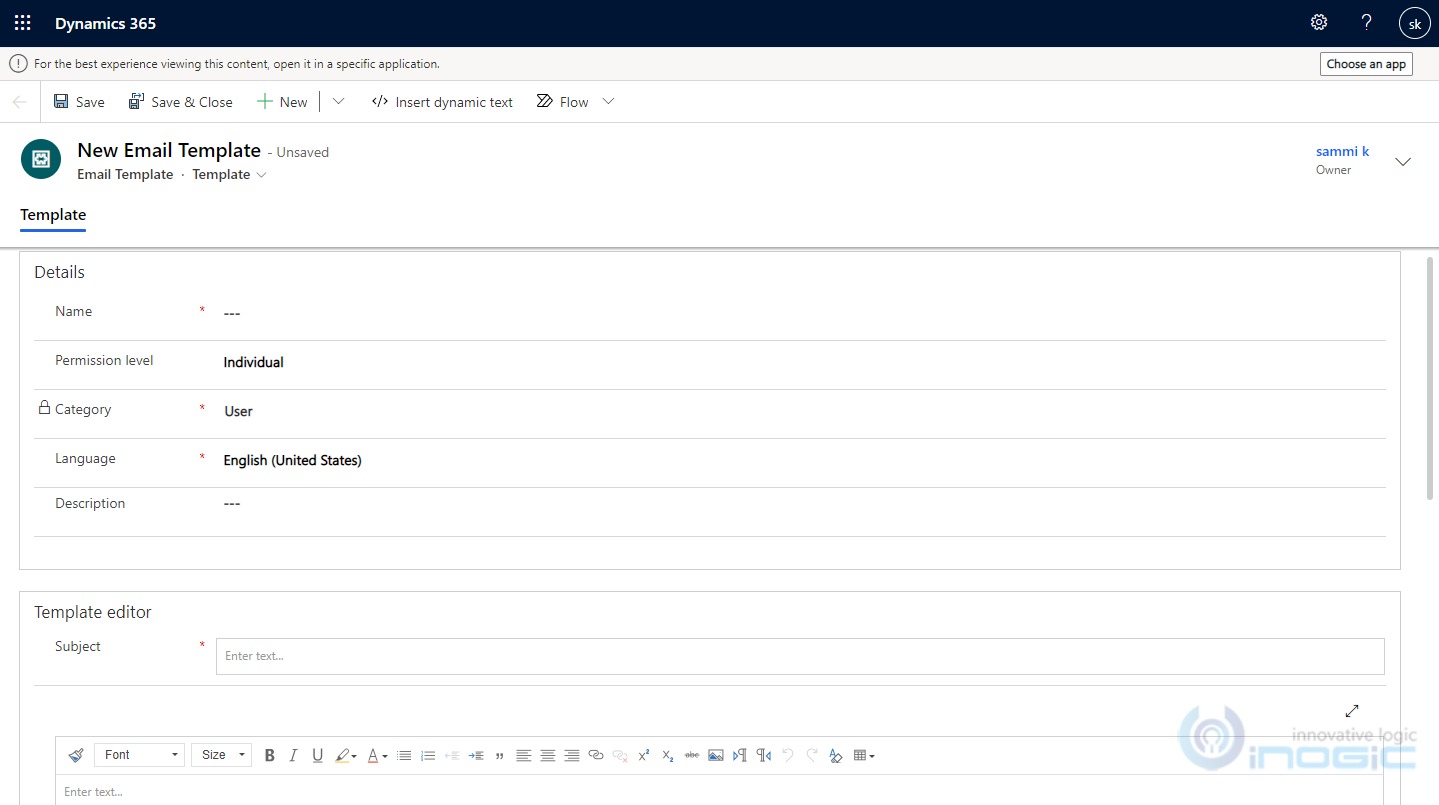1439x805 pixels.
Task: Click the decrease indent icon
Action: tap(452, 755)
